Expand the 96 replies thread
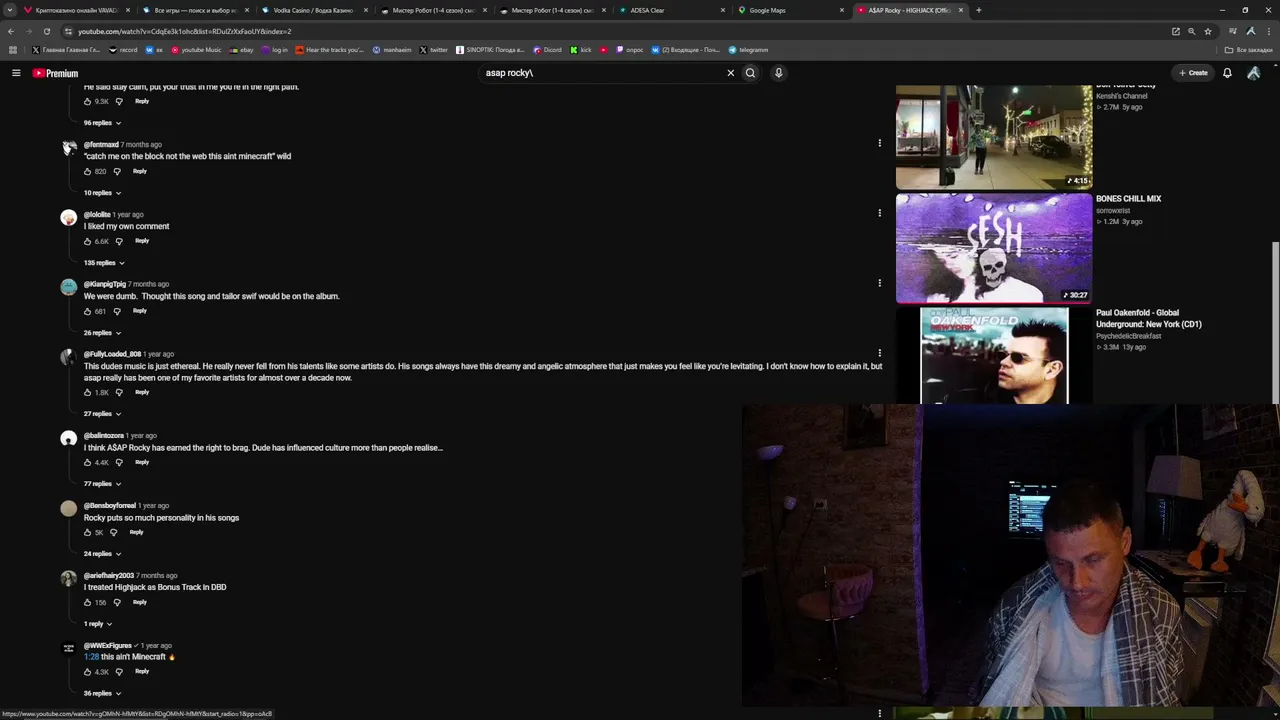 [x=102, y=123]
